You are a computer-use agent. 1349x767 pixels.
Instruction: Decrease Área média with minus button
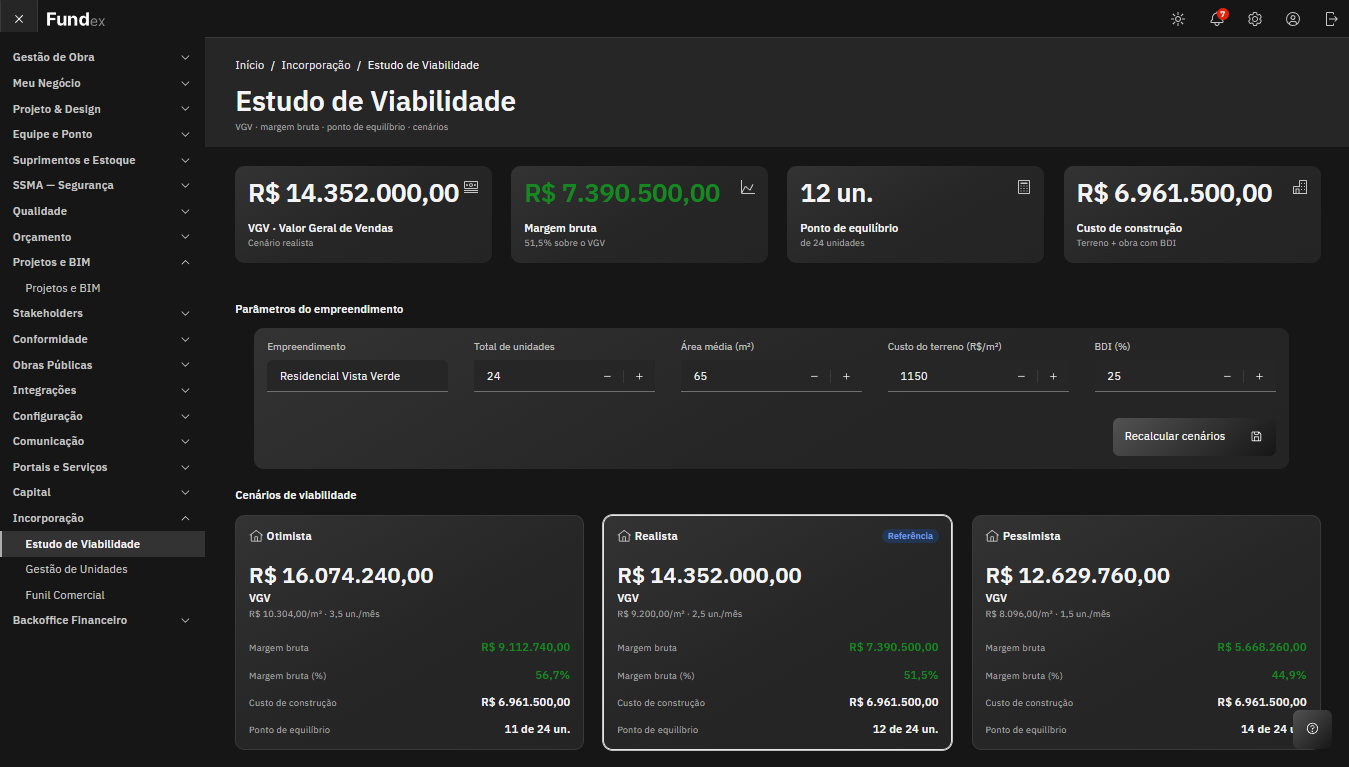[x=814, y=376]
